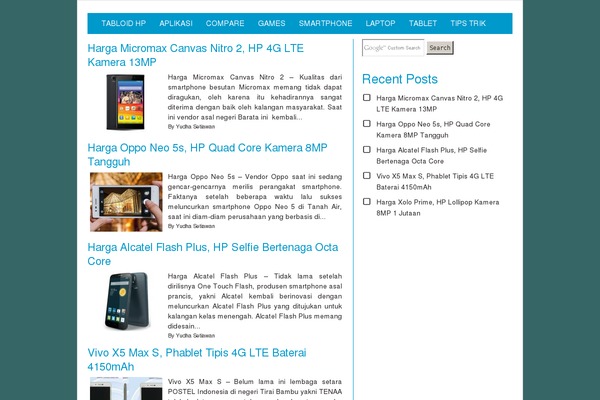The height and width of the screenshot is (400, 600).
Task: Click the Vivo X5 Max S thumbnail
Action: point(126,389)
